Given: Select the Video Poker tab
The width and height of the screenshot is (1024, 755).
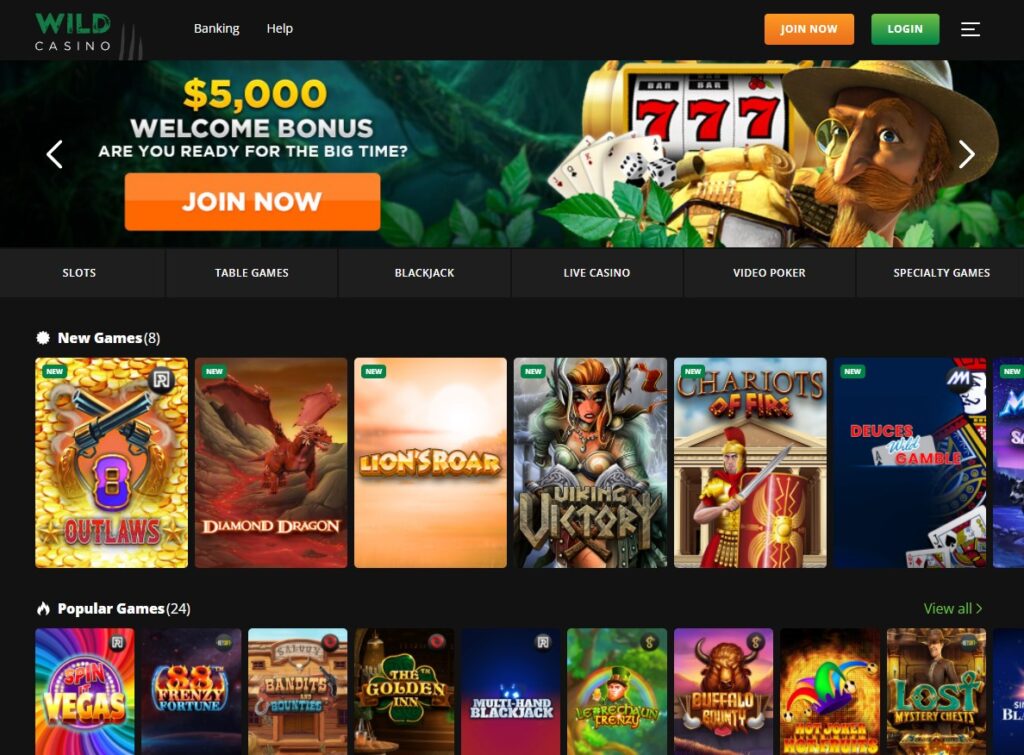Looking at the screenshot, I should click(x=769, y=272).
